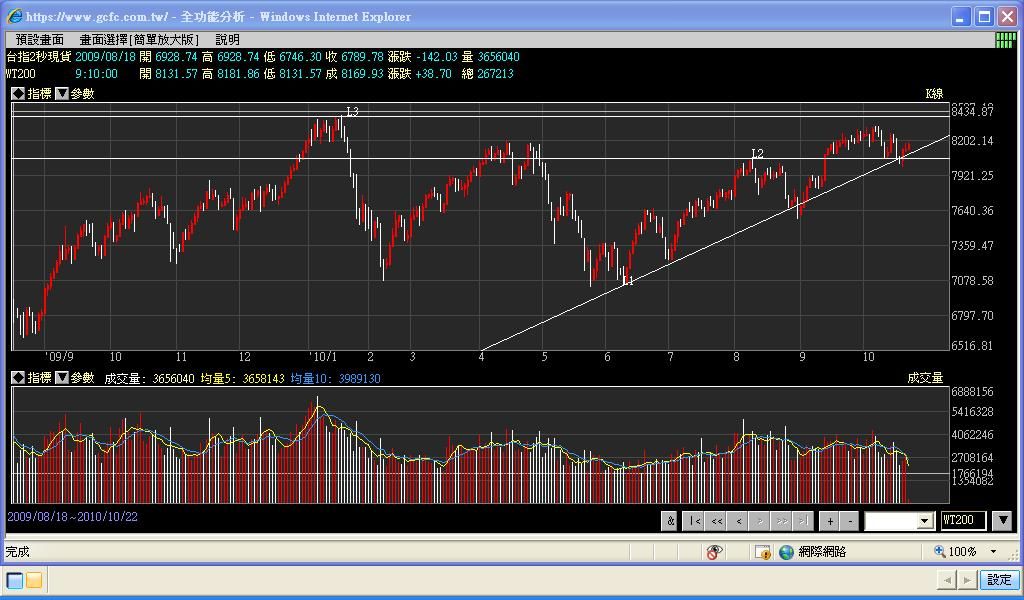The height and width of the screenshot is (600, 1024).
Task: Click the '09/9 date axis label
Action: (x=59, y=356)
